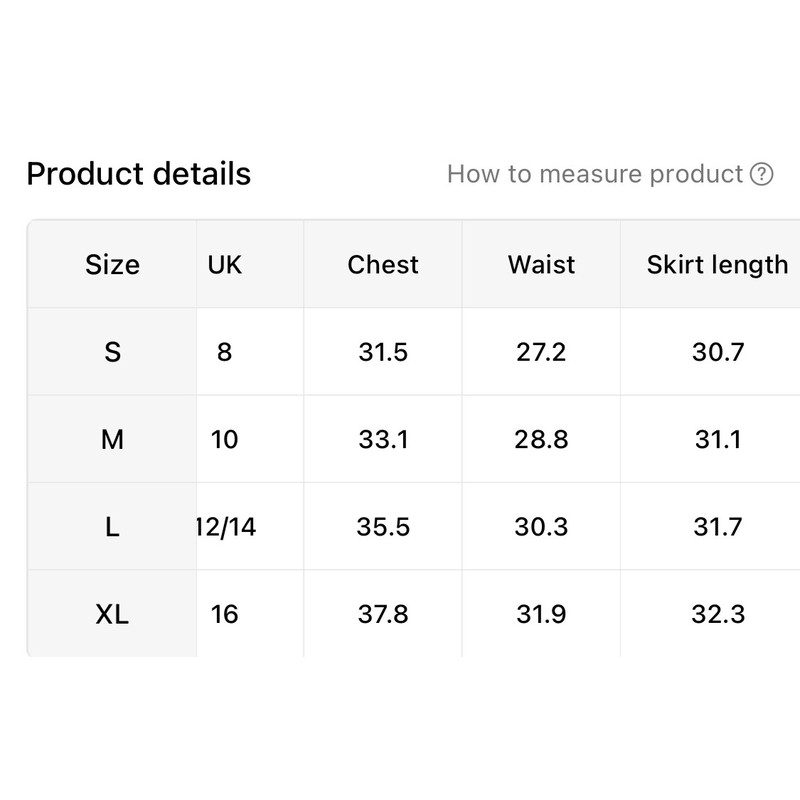Click the UK size 16 cell
Viewport: 800px width, 800px height.
click(x=226, y=613)
